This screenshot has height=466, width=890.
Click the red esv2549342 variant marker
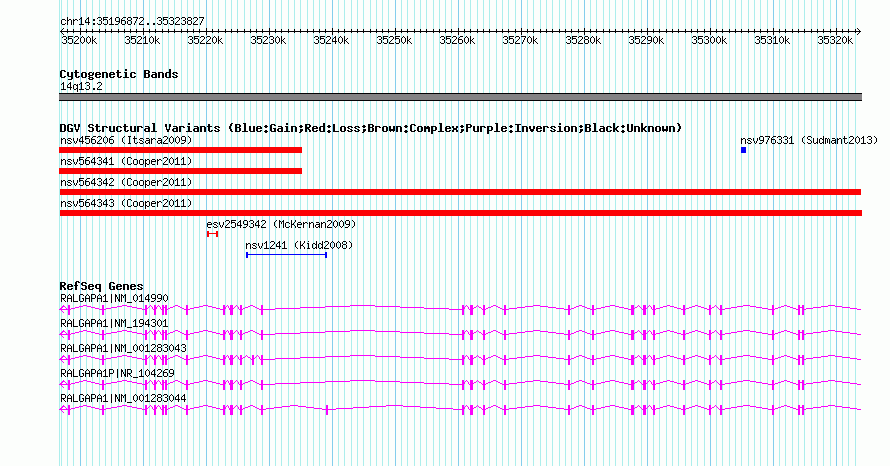click(212, 234)
